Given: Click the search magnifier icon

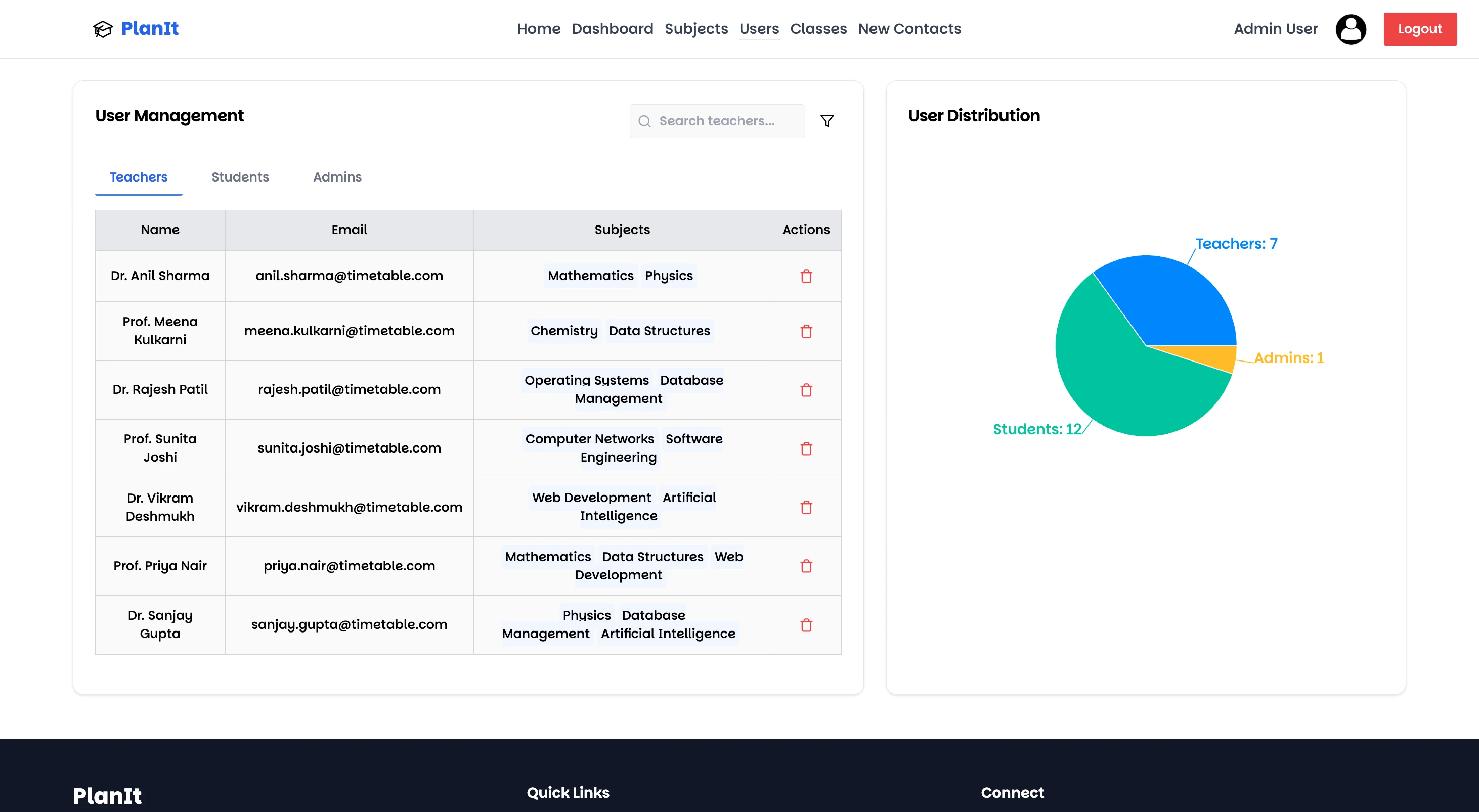Looking at the screenshot, I should (x=644, y=121).
